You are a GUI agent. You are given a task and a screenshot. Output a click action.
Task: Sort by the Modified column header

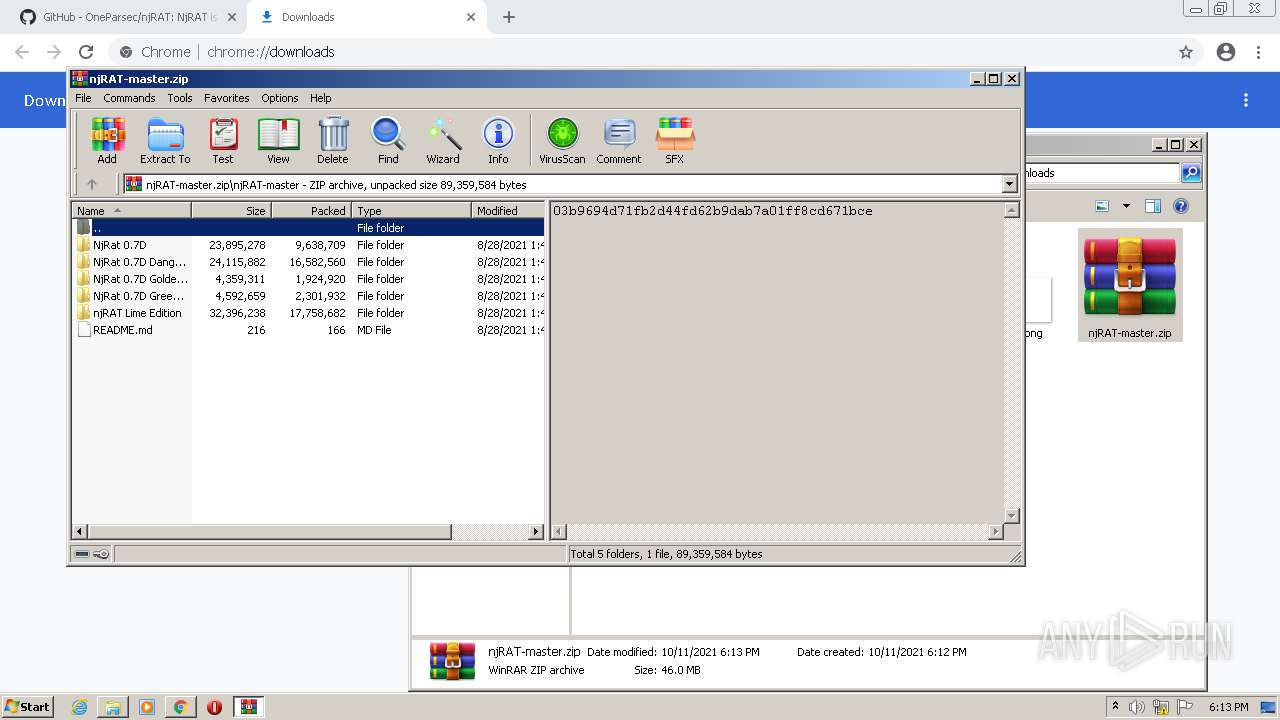tap(508, 210)
